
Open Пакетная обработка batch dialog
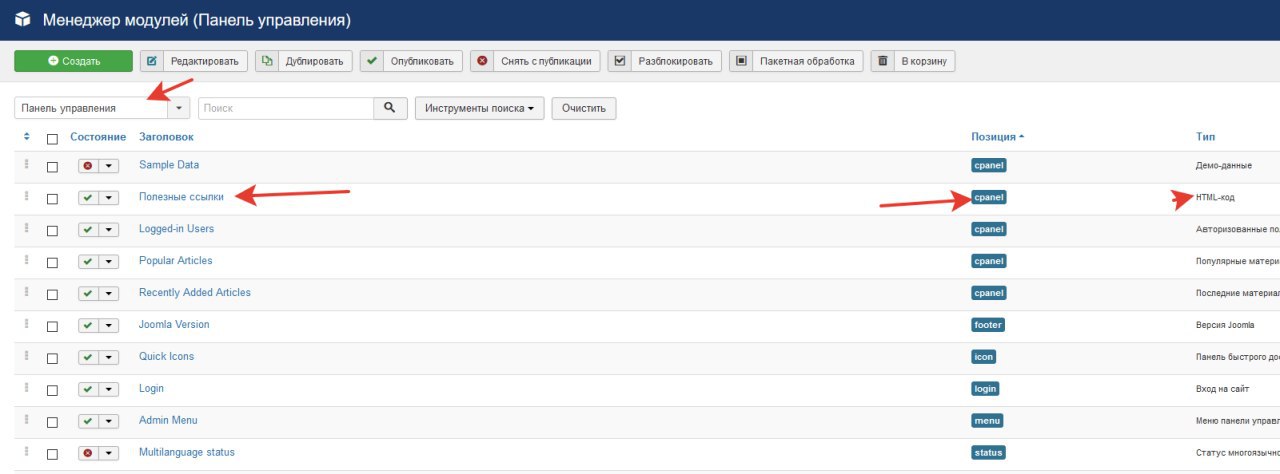[796, 61]
